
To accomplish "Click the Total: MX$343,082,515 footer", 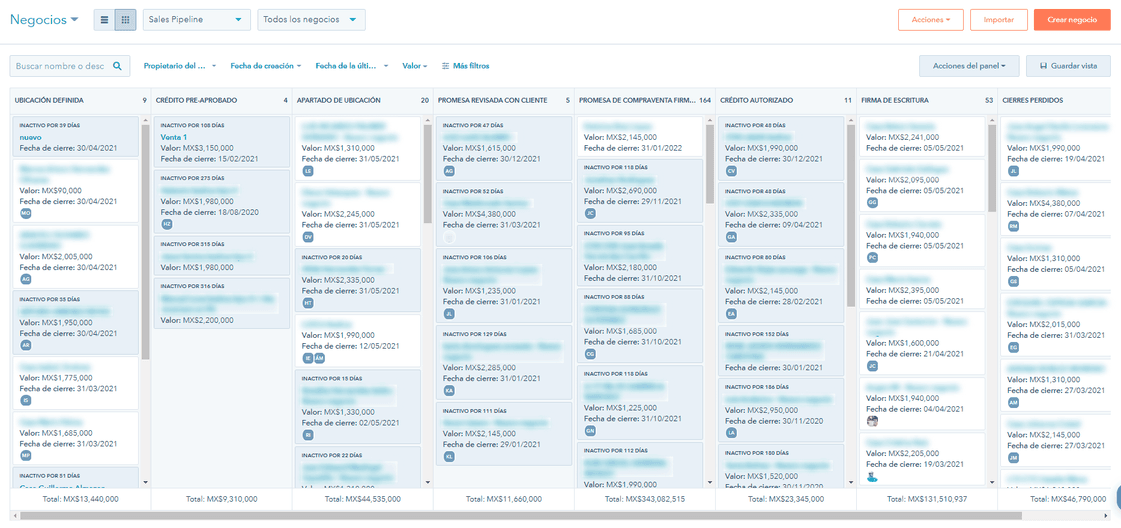I will [645, 499].
